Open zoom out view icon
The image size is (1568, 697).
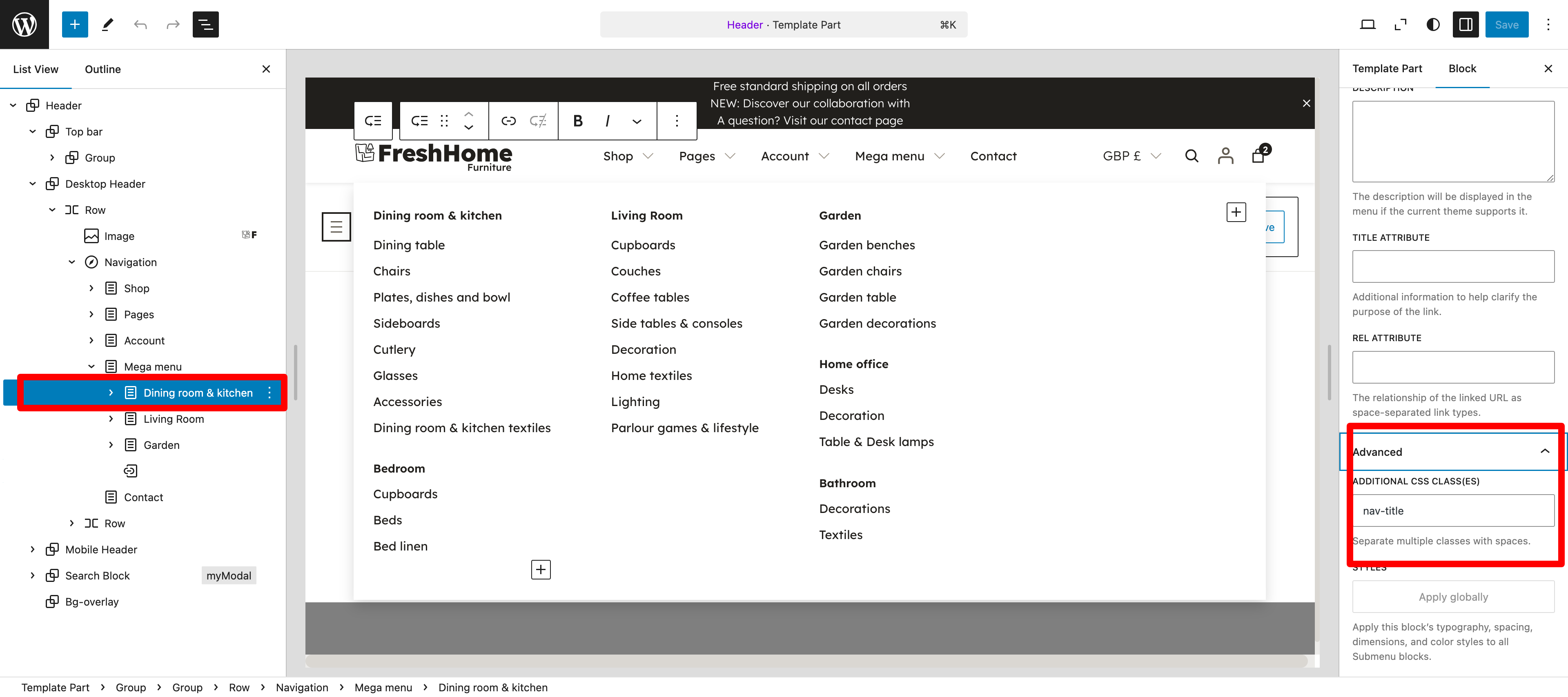pyautogui.click(x=1400, y=24)
